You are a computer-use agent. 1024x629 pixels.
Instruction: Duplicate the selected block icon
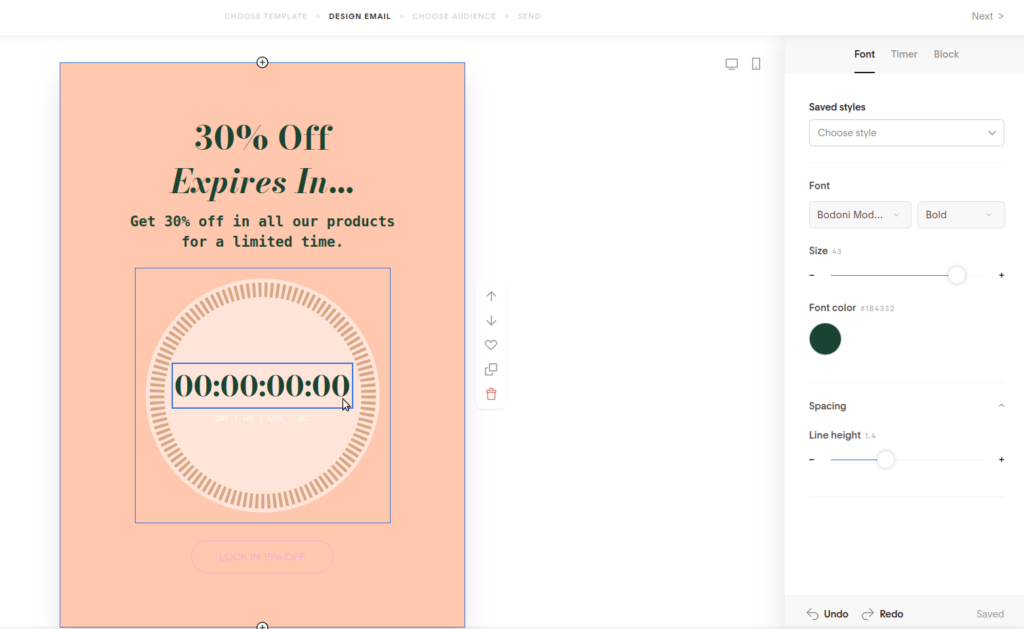[x=491, y=370]
